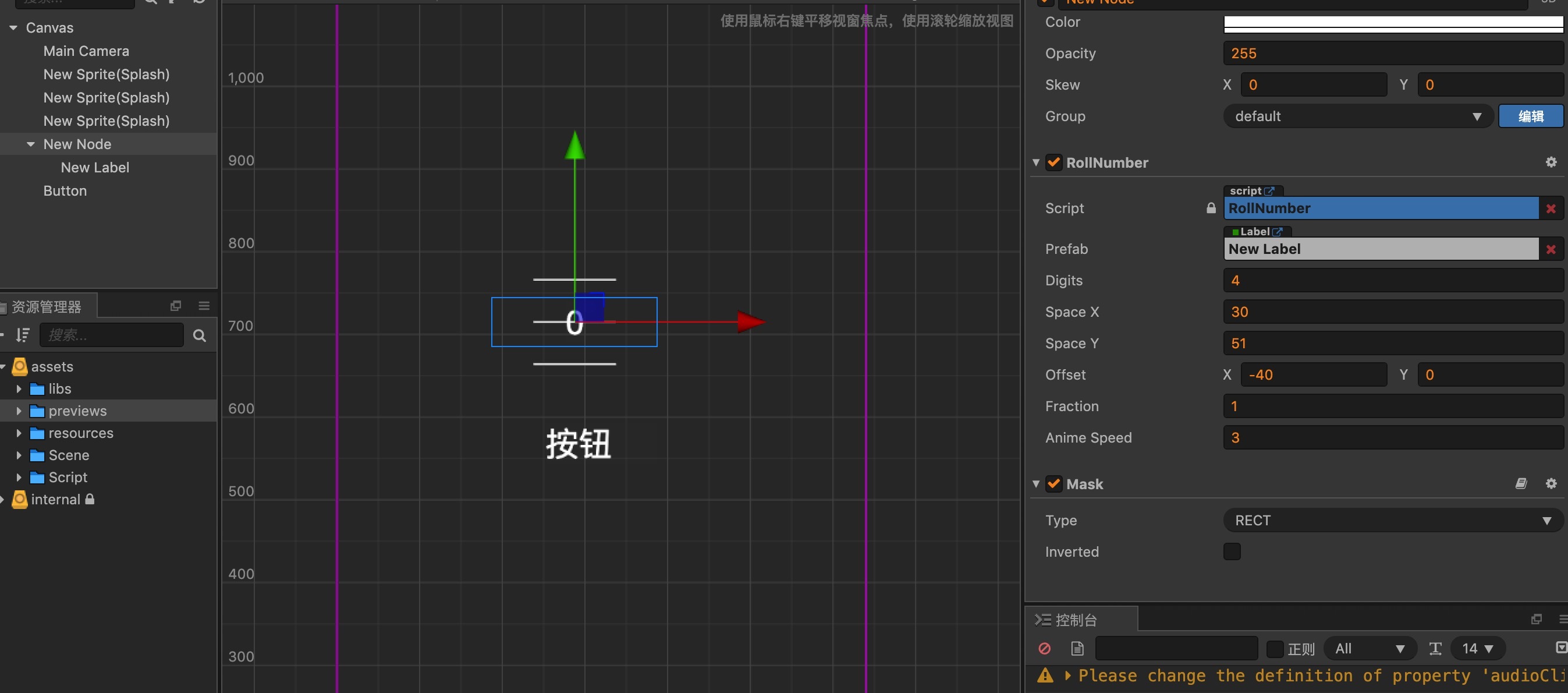
Task: Open Mask component help book icon
Action: 1520,483
